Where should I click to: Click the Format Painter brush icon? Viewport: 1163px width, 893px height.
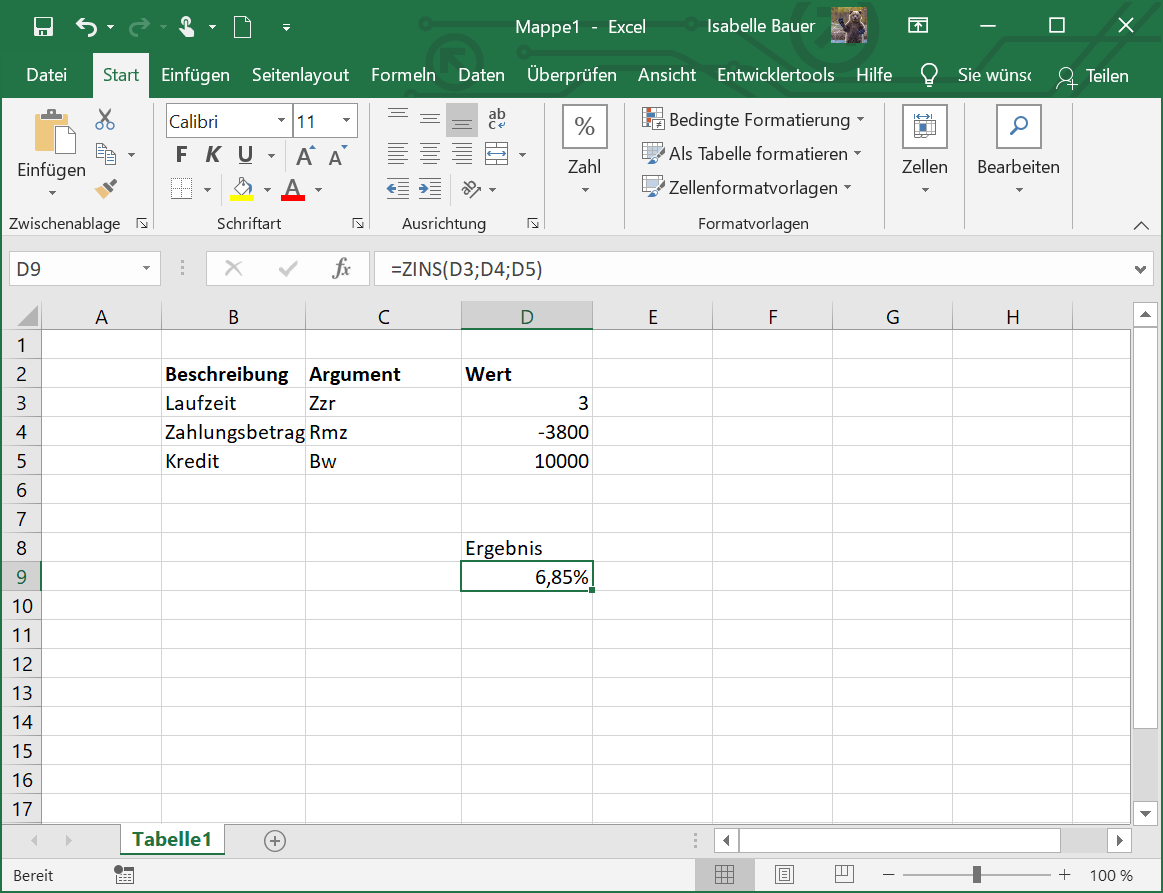coord(105,188)
